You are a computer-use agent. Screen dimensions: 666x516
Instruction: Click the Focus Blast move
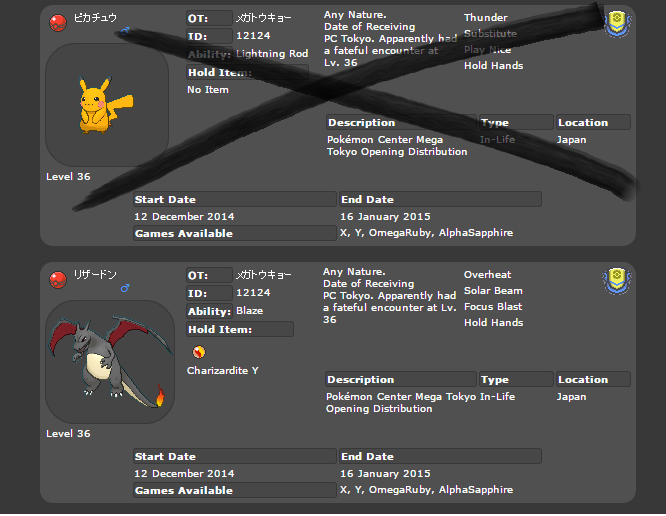(493, 307)
